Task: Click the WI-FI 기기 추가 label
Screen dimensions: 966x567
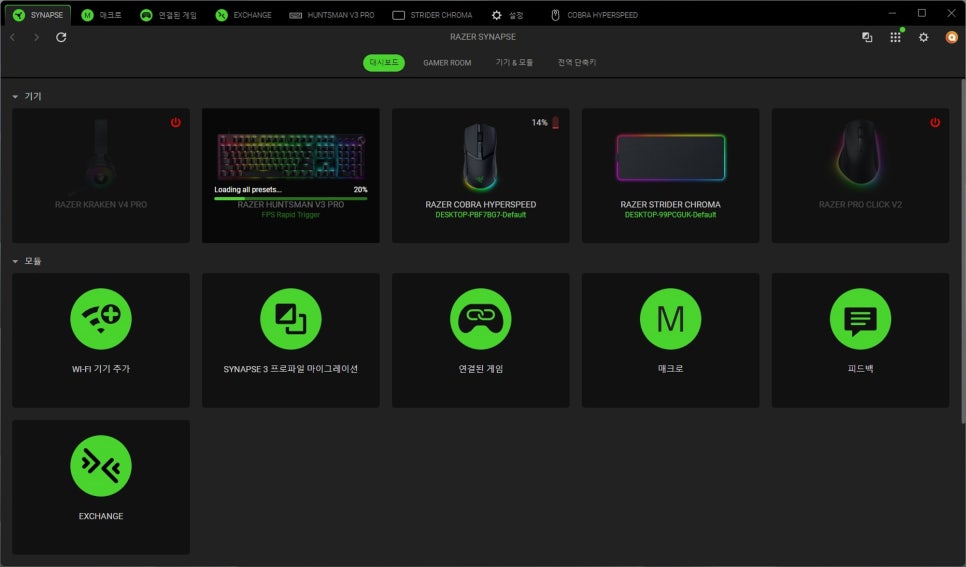Action: (x=100, y=369)
